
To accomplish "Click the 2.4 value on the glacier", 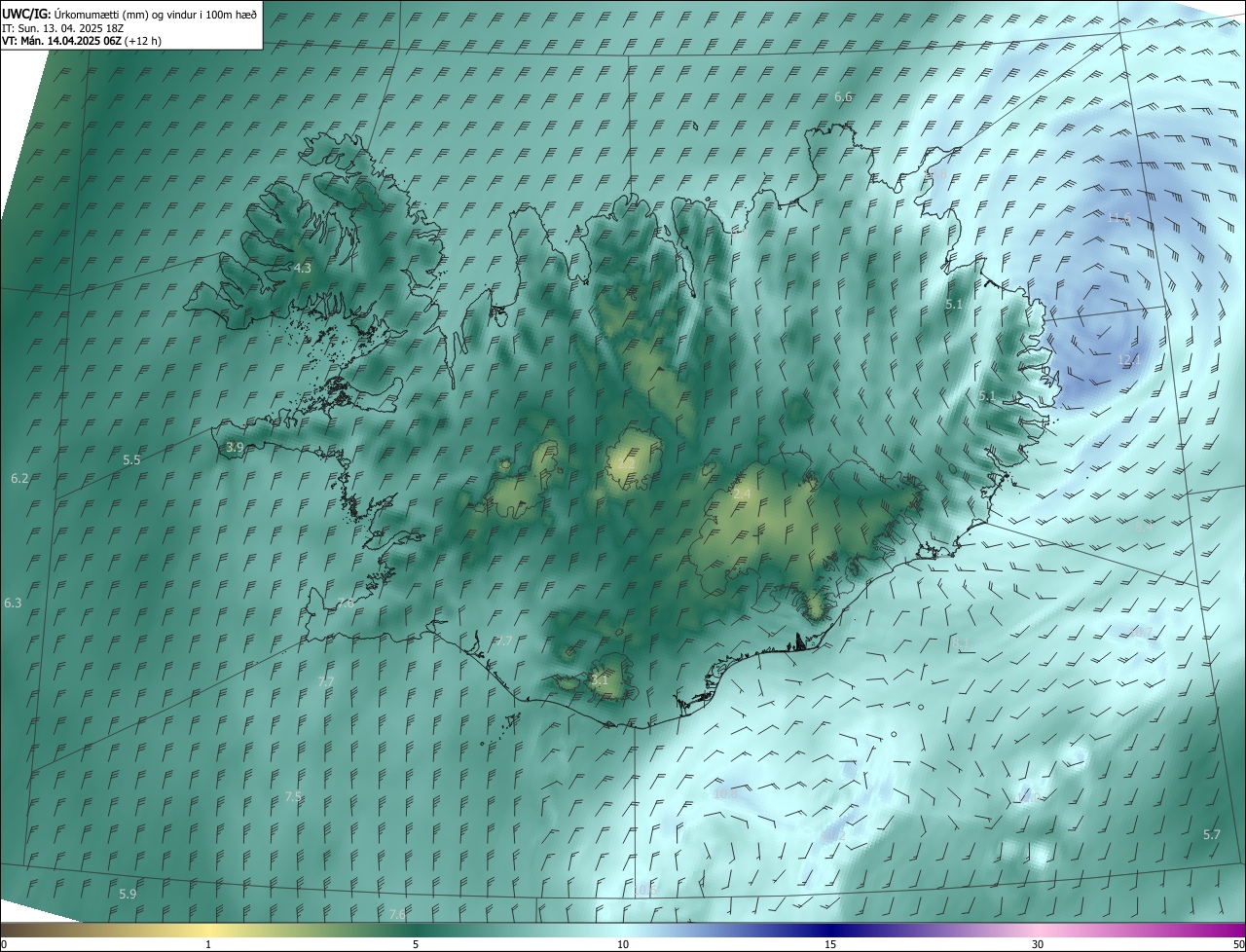I will [x=742, y=494].
